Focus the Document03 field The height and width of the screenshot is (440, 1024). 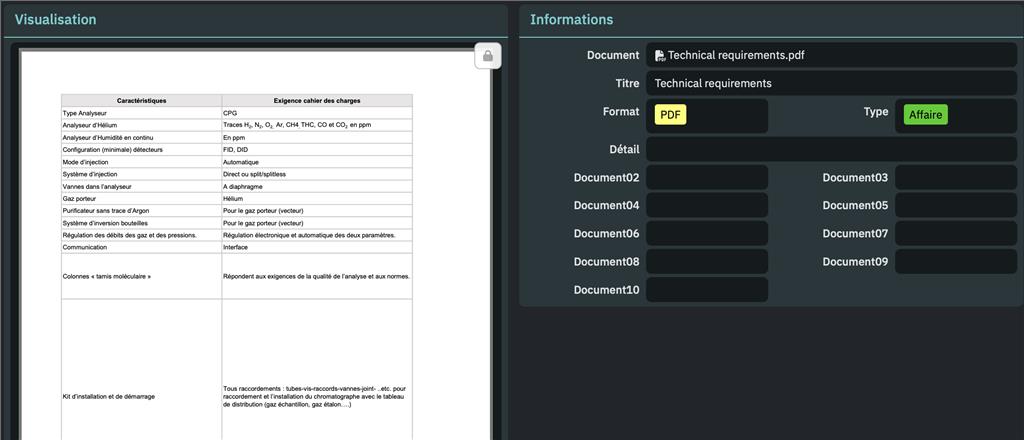955,178
